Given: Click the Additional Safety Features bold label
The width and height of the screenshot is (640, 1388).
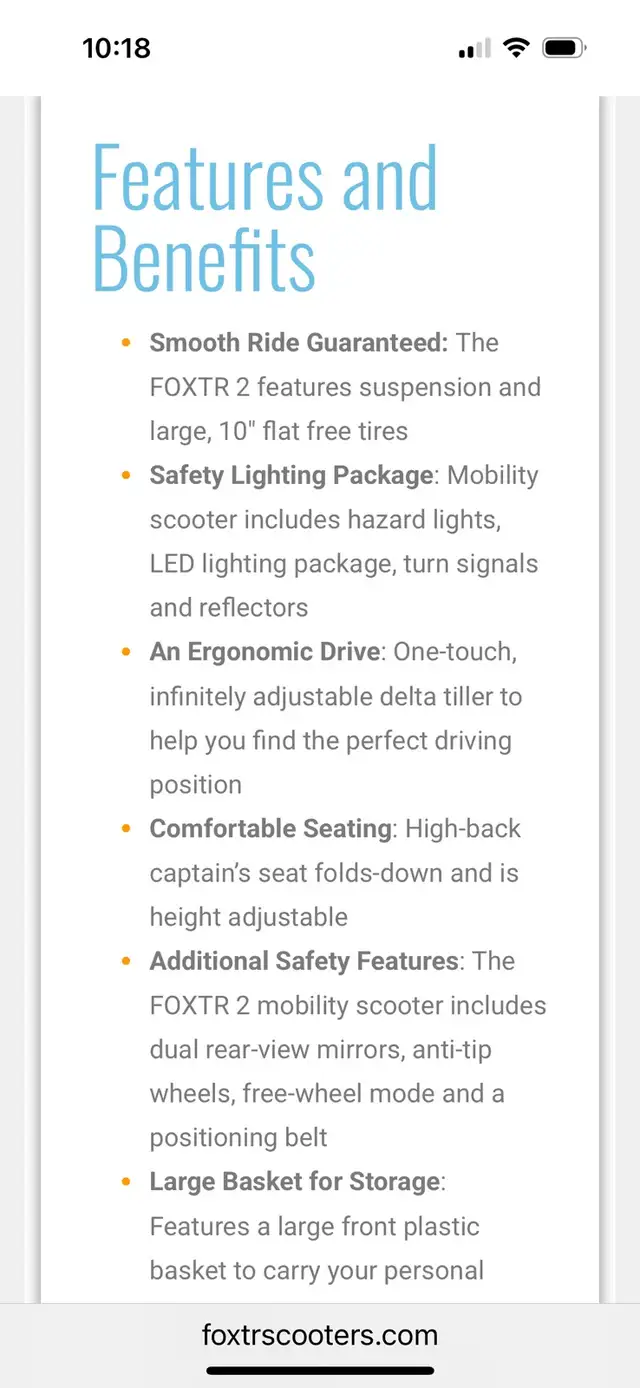Looking at the screenshot, I should 304,961.
